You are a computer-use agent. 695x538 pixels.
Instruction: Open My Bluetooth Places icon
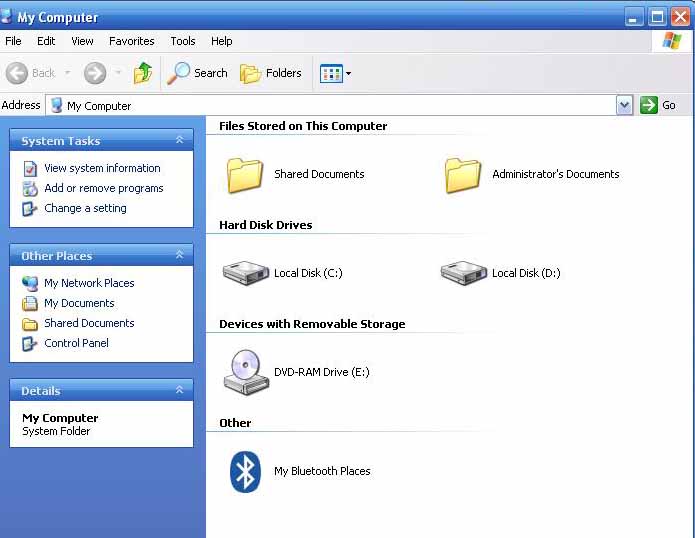246,471
